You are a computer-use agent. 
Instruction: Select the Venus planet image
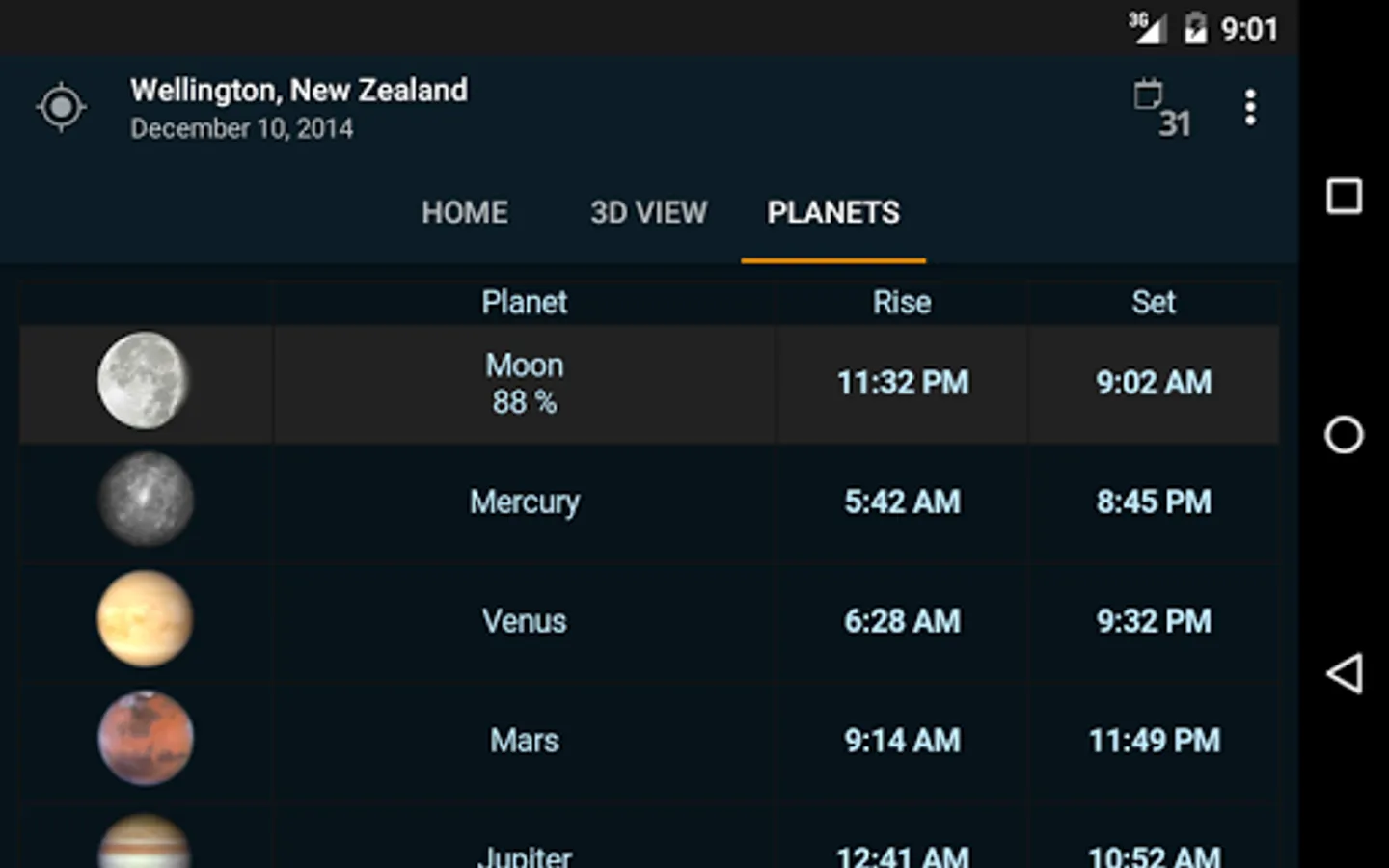click(146, 619)
